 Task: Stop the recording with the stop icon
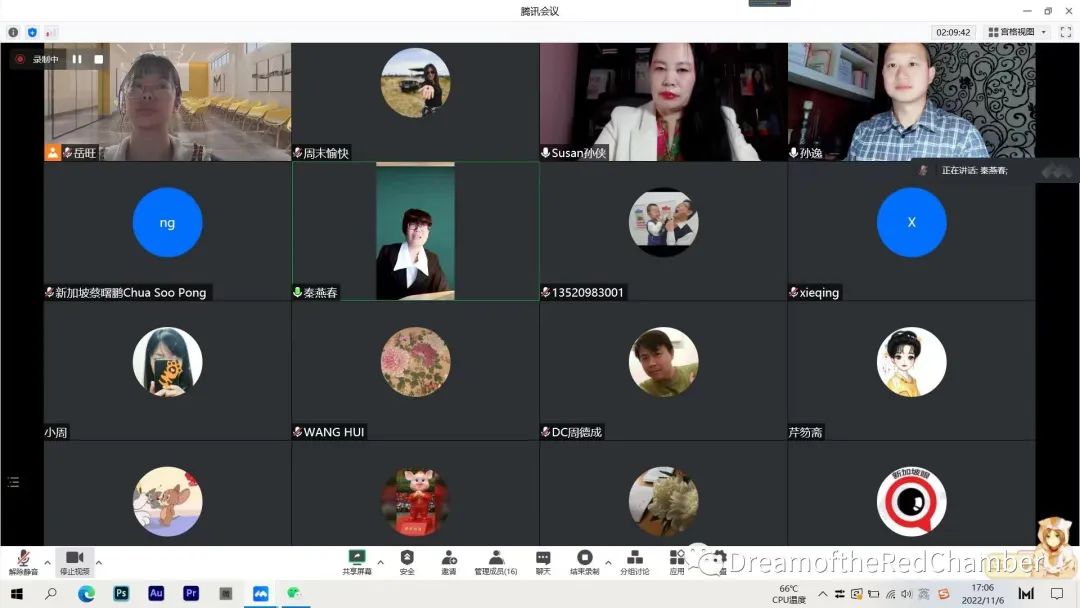pos(99,59)
